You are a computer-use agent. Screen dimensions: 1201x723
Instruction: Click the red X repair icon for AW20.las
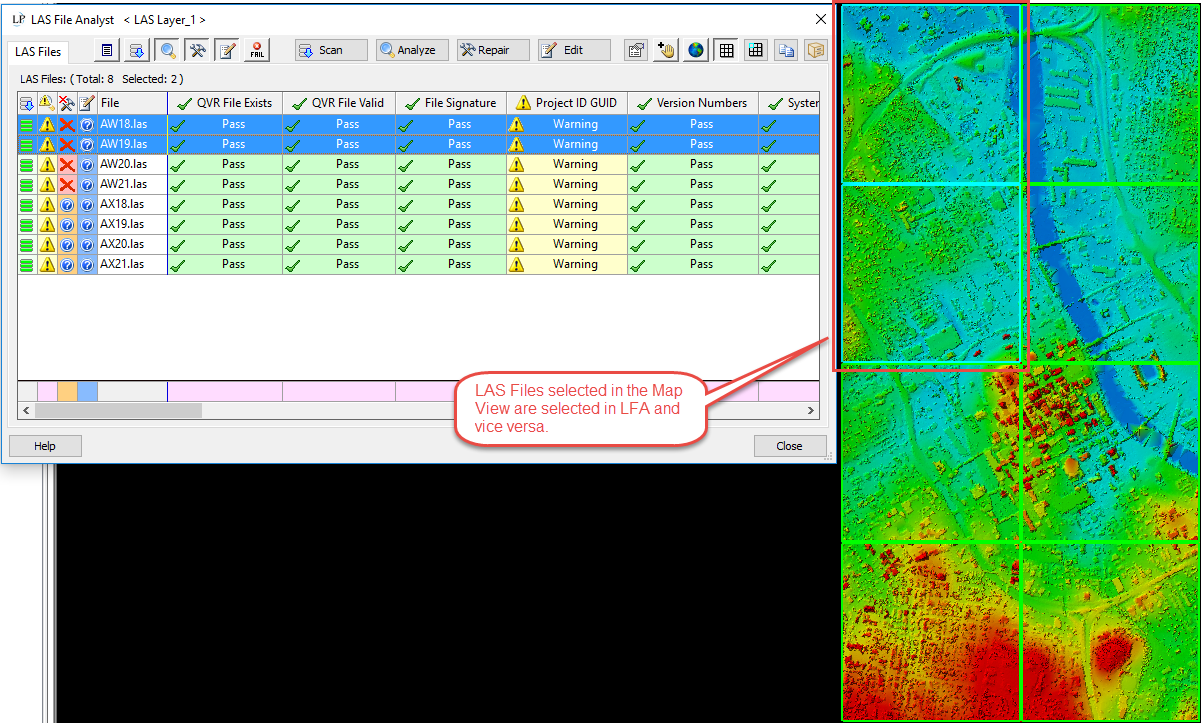pos(67,164)
